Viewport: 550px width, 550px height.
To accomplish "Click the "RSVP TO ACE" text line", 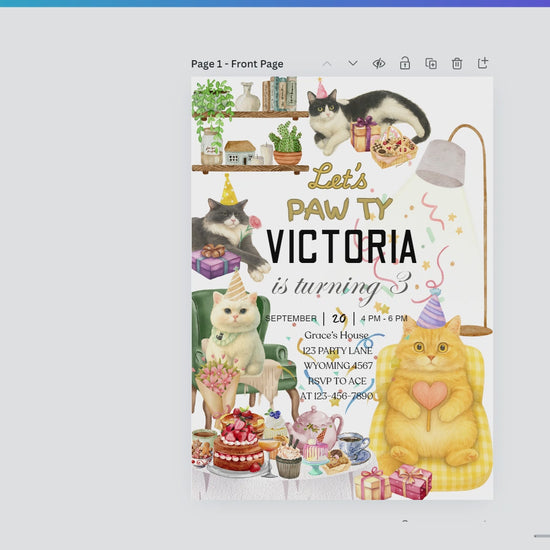I will [x=337, y=381].
